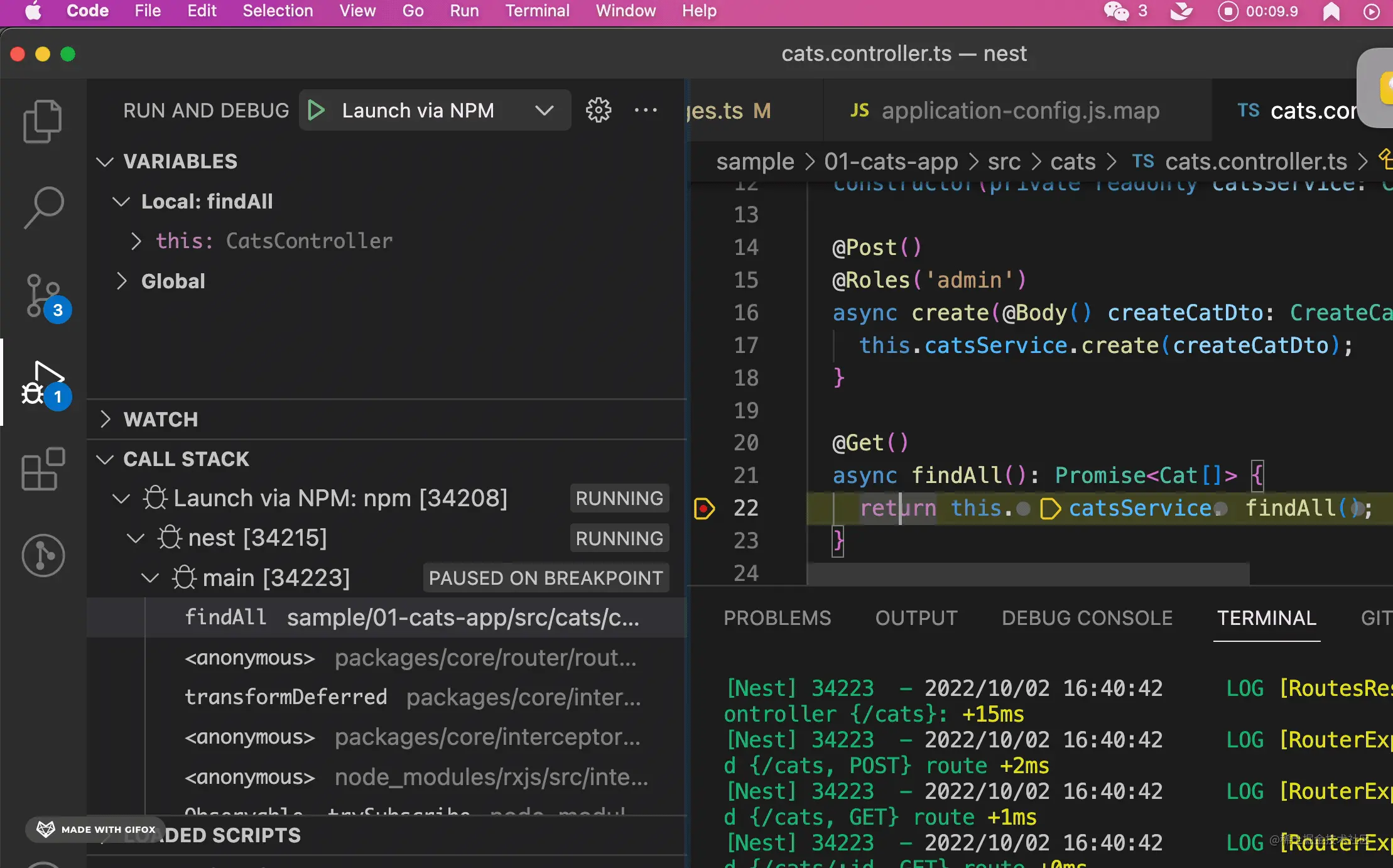The width and height of the screenshot is (1393, 868).
Task: Open the Extensions view icon
Action: (43, 469)
